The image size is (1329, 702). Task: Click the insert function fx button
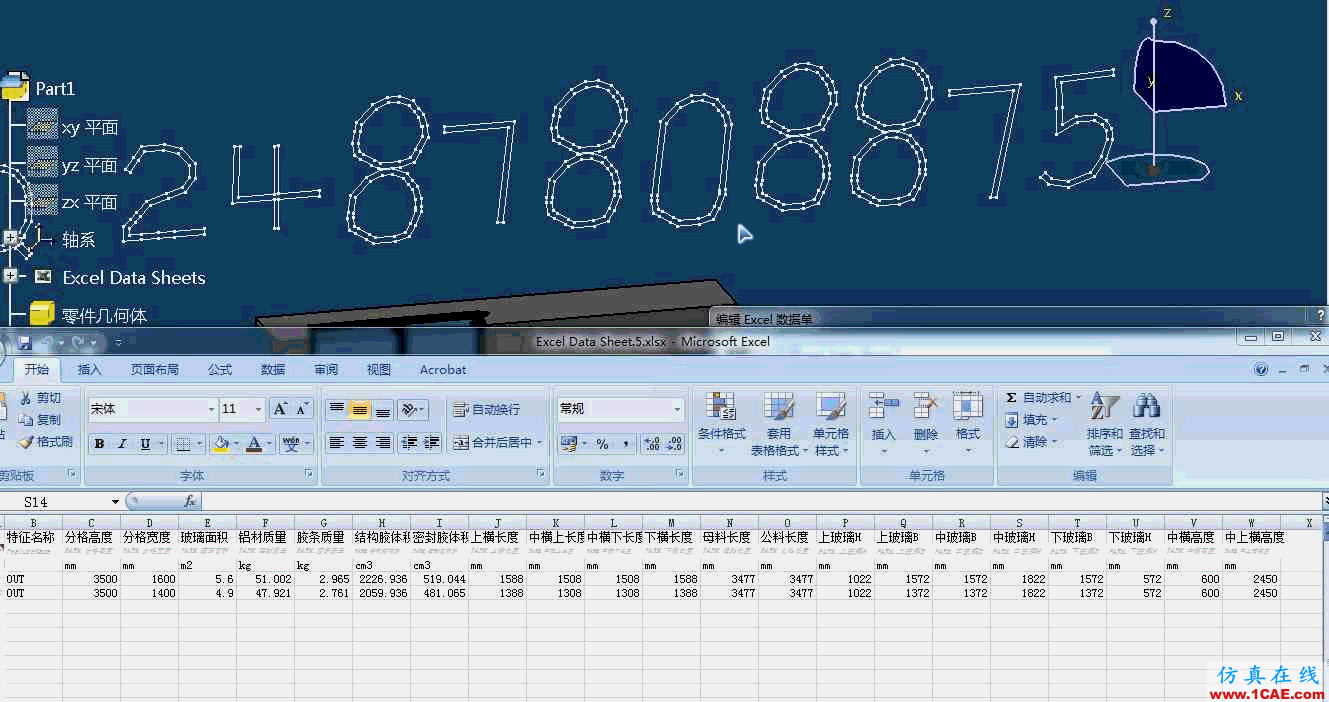coord(190,501)
